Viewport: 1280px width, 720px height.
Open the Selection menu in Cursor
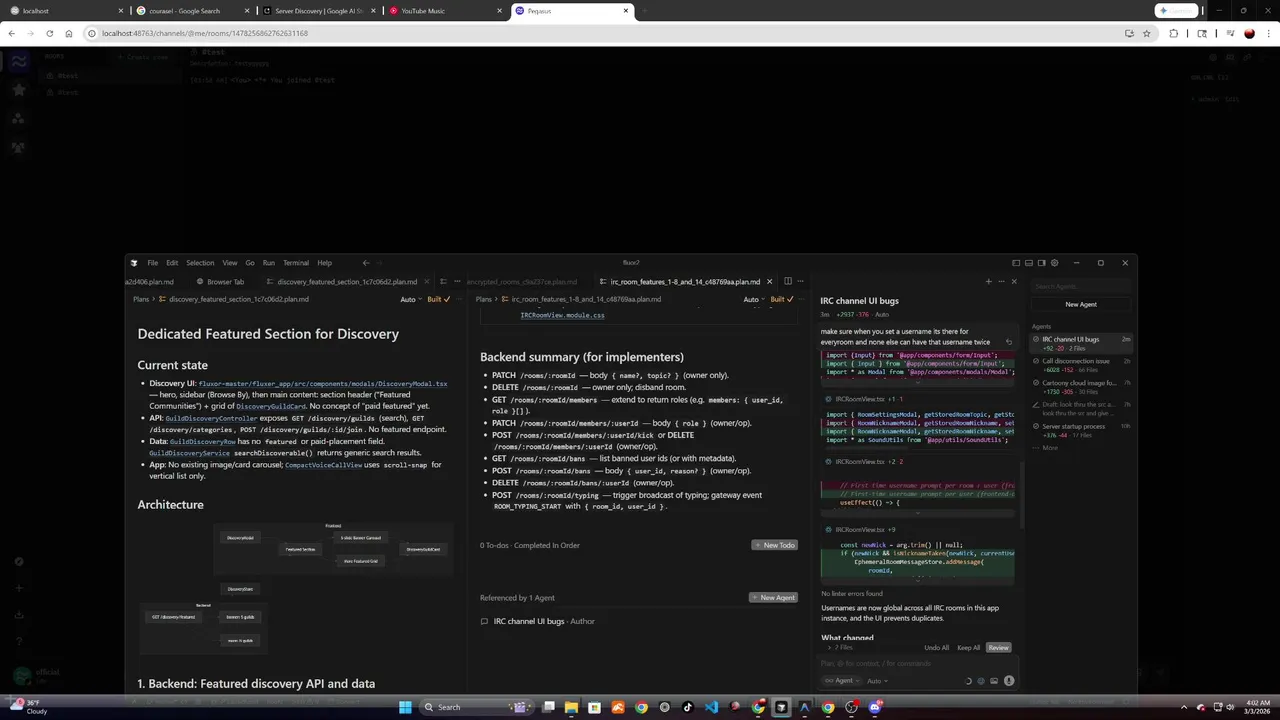[x=200, y=263]
